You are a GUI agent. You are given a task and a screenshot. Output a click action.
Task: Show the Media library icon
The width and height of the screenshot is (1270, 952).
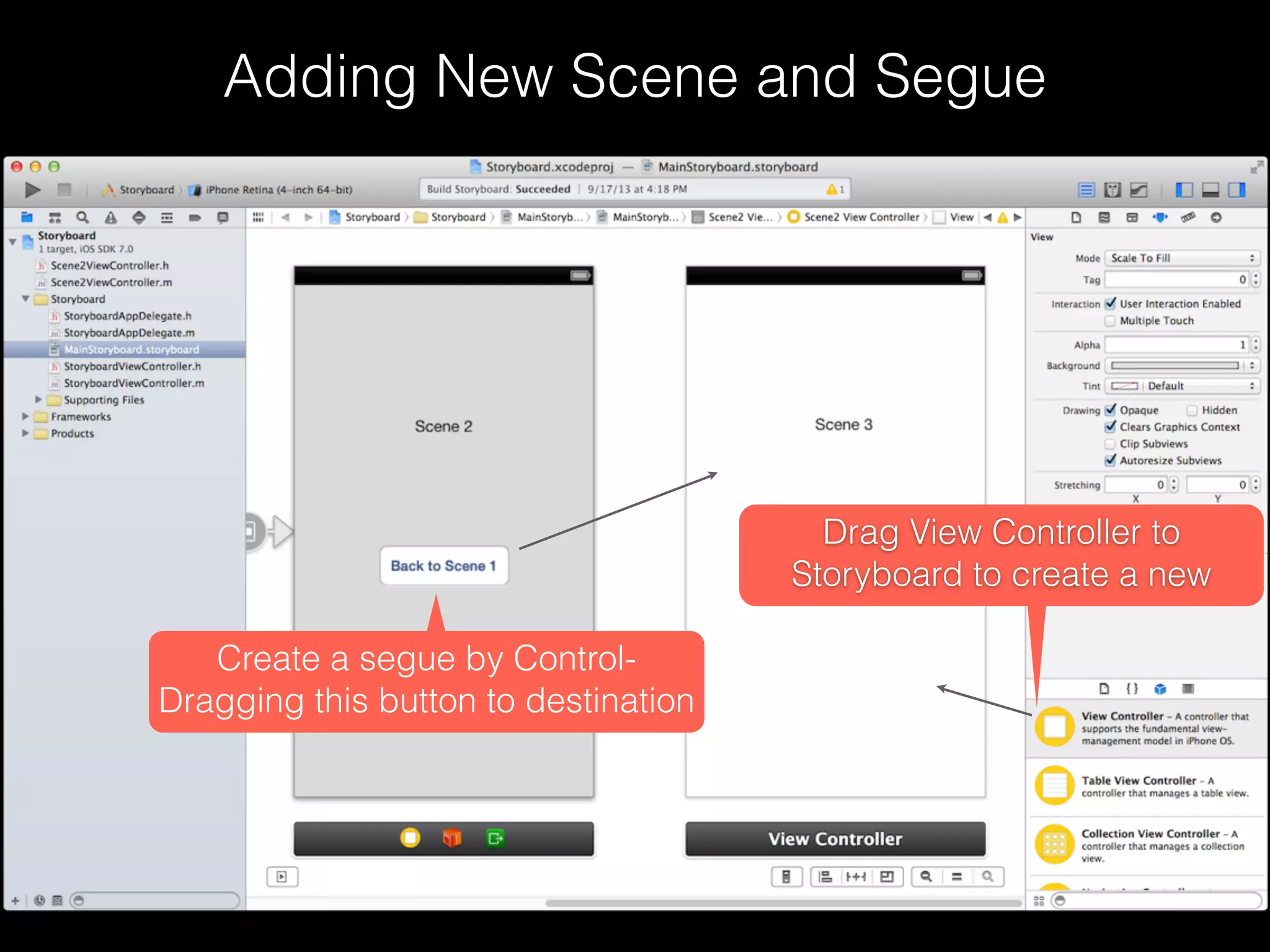tap(1188, 689)
